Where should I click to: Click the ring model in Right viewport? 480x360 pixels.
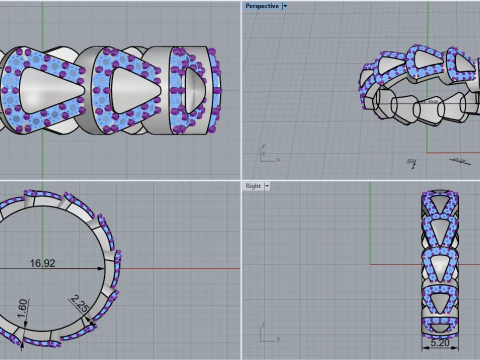(440, 263)
